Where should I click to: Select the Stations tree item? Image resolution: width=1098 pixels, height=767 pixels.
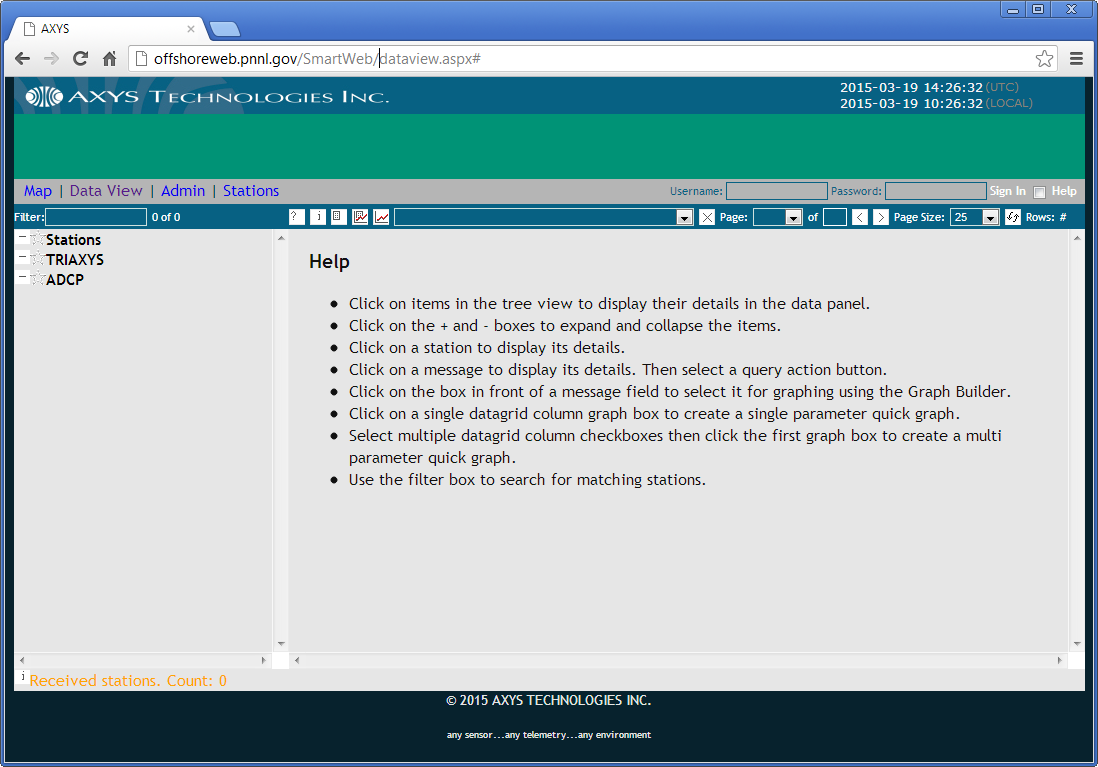(x=74, y=240)
